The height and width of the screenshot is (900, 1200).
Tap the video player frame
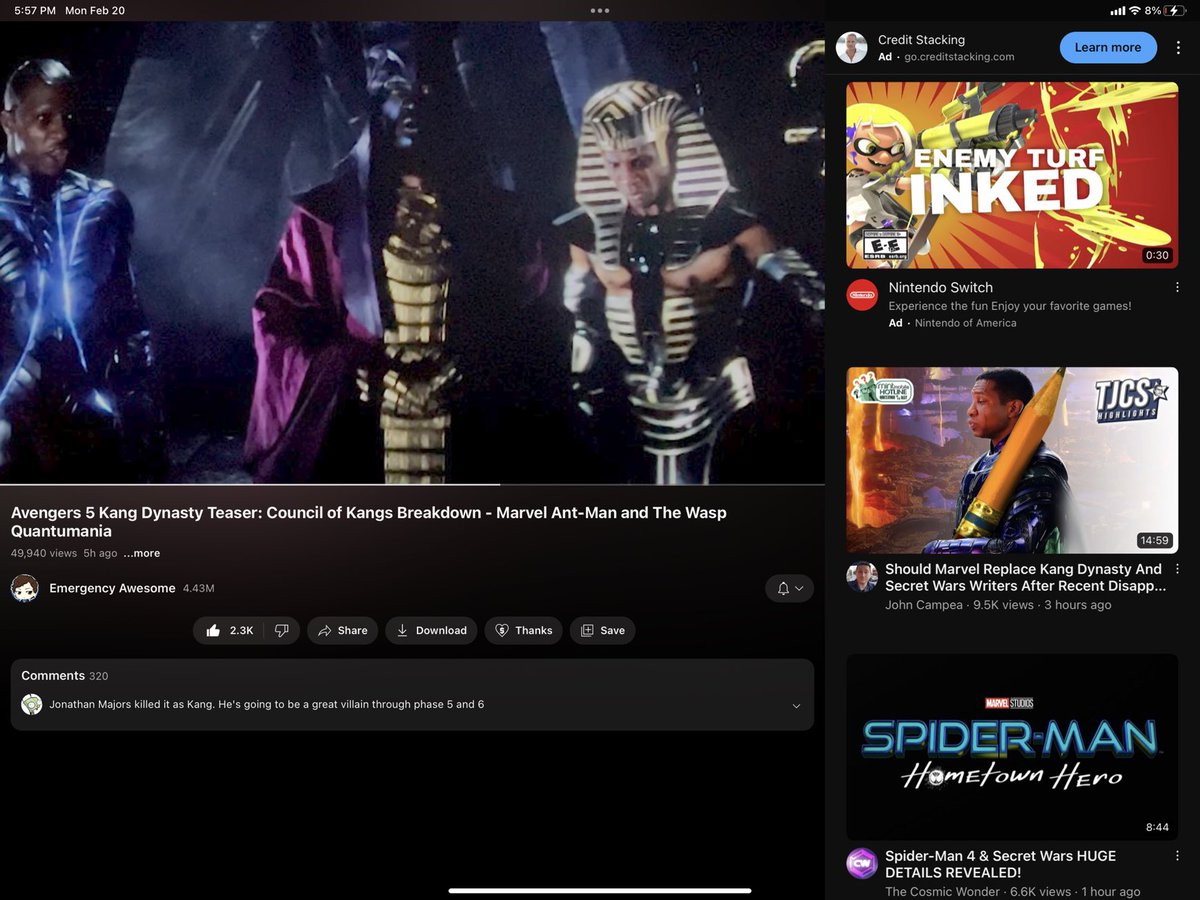pyautogui.click(x=412, y=252)
